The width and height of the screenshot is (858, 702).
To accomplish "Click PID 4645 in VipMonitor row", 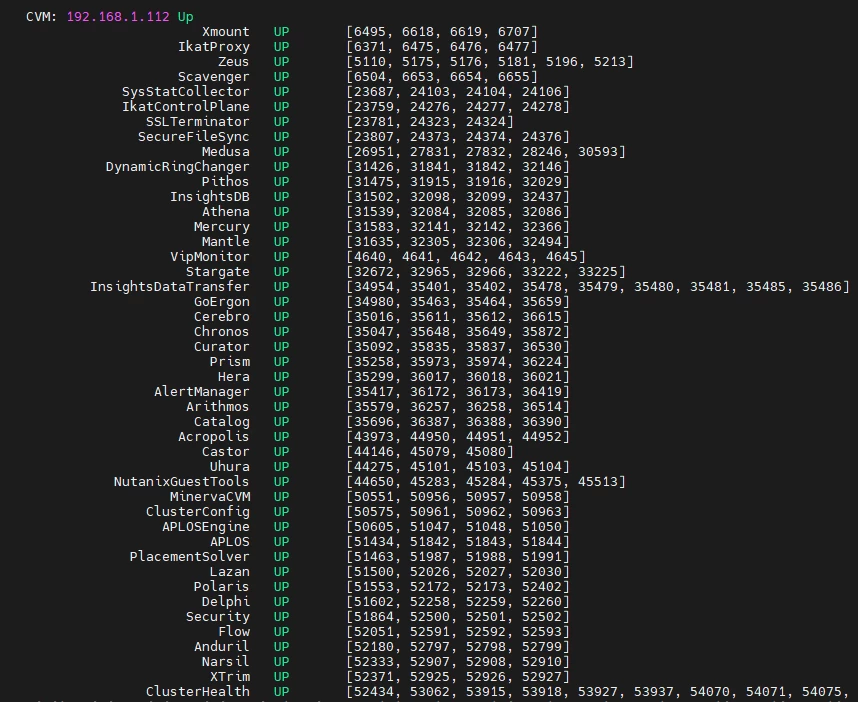I will [x=561, y=257].
